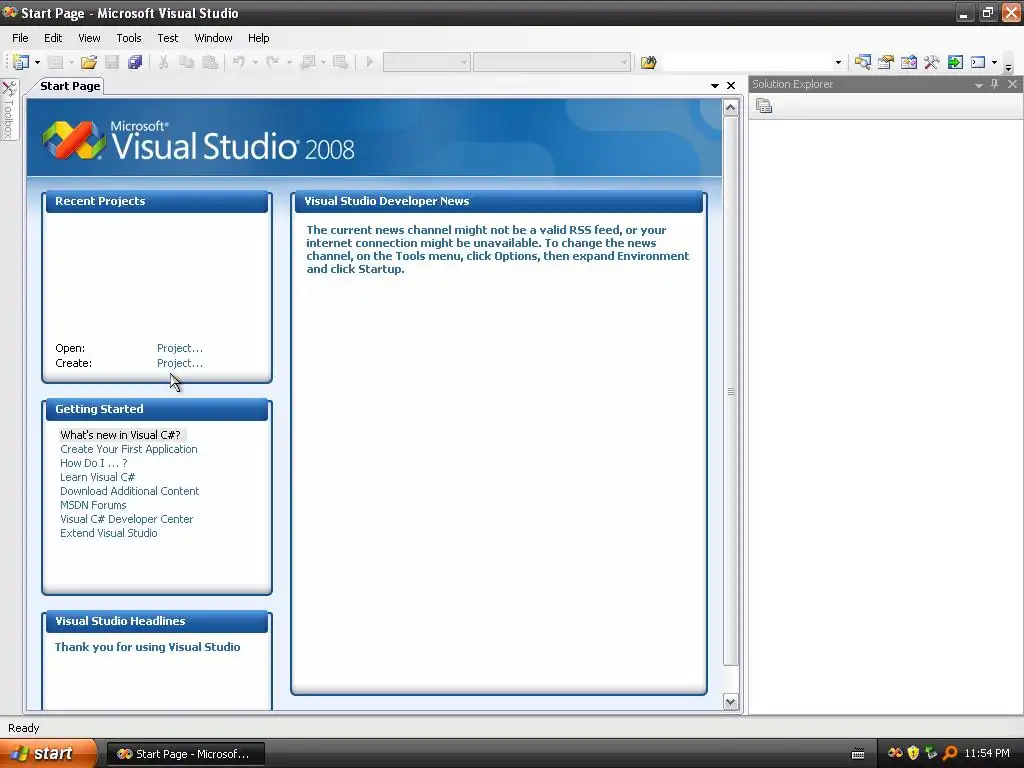Screen dimensions: 1024x768
Task: Click the Undo arrow icon
Action: (x=239, y=62)
